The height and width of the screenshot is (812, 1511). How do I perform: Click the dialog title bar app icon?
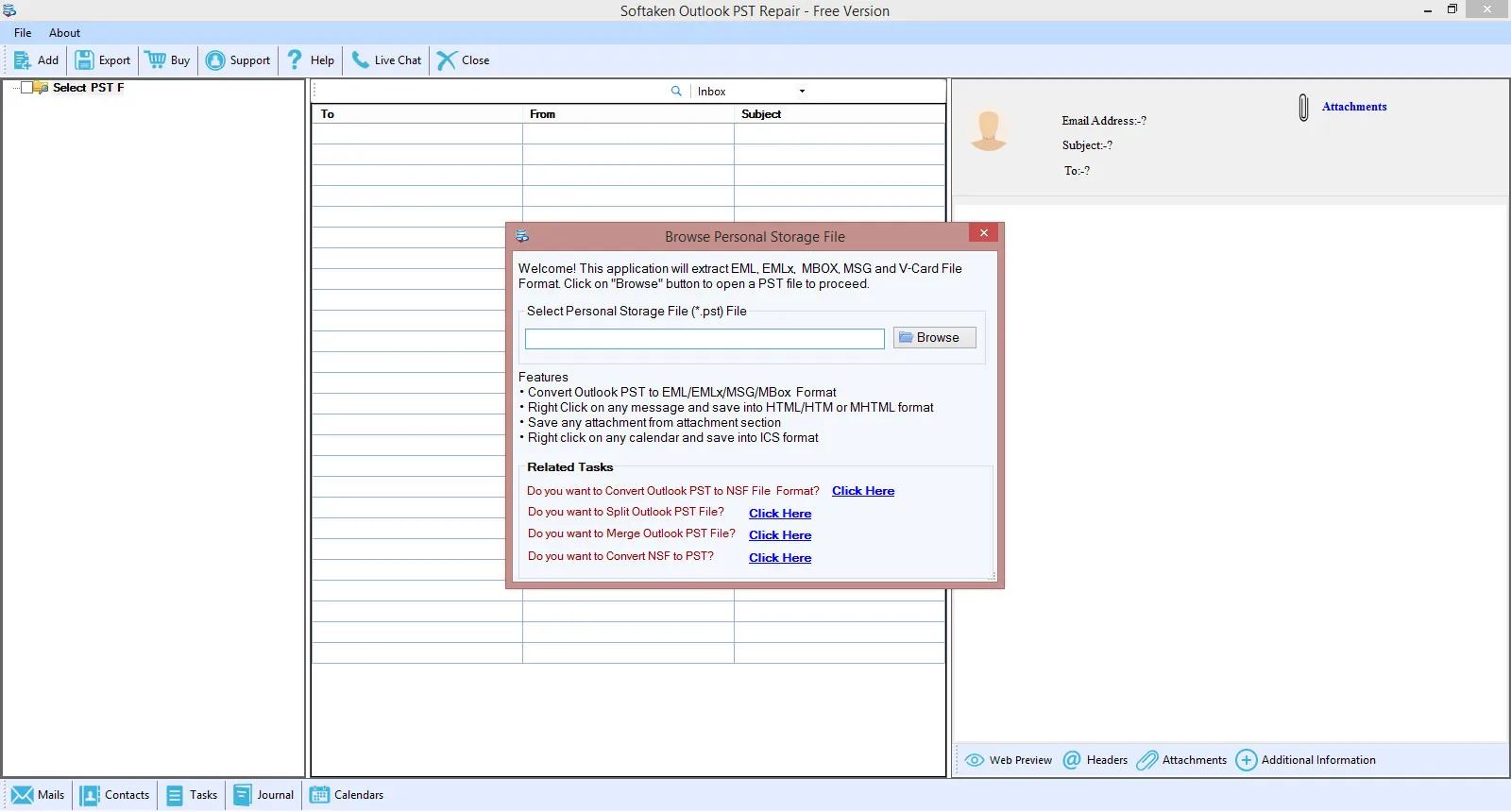tap(522, 236)
